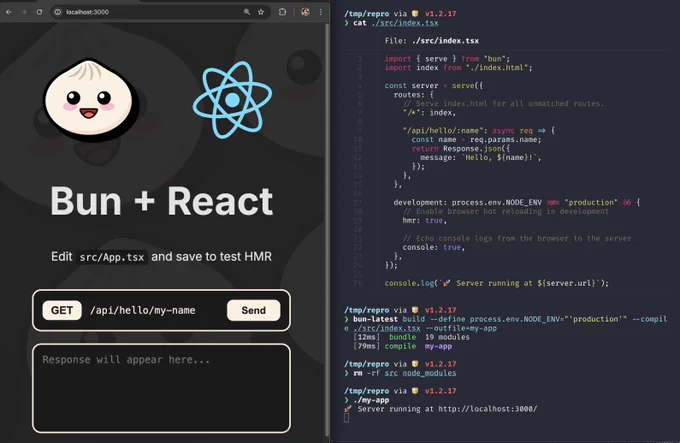
Task: Focus the /api/hello/my-name endpoint field
Action: 155,310
